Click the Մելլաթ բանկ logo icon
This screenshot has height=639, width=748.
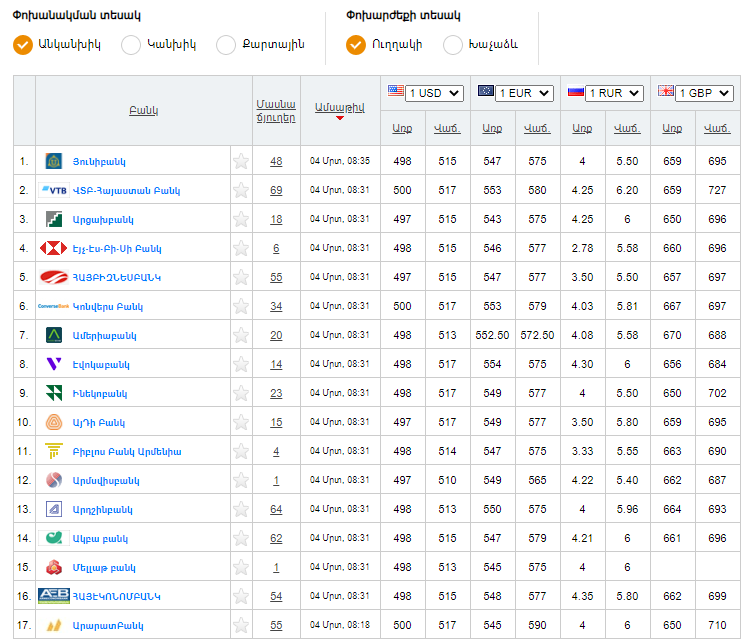coord(54,567)
